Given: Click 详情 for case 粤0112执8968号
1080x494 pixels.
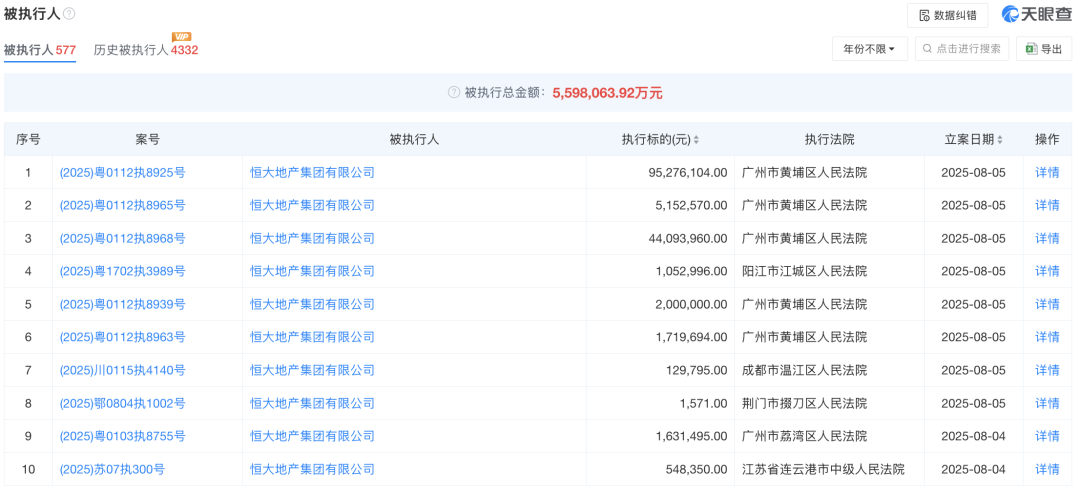Looking at the screenshot, I should point(1047,238).
